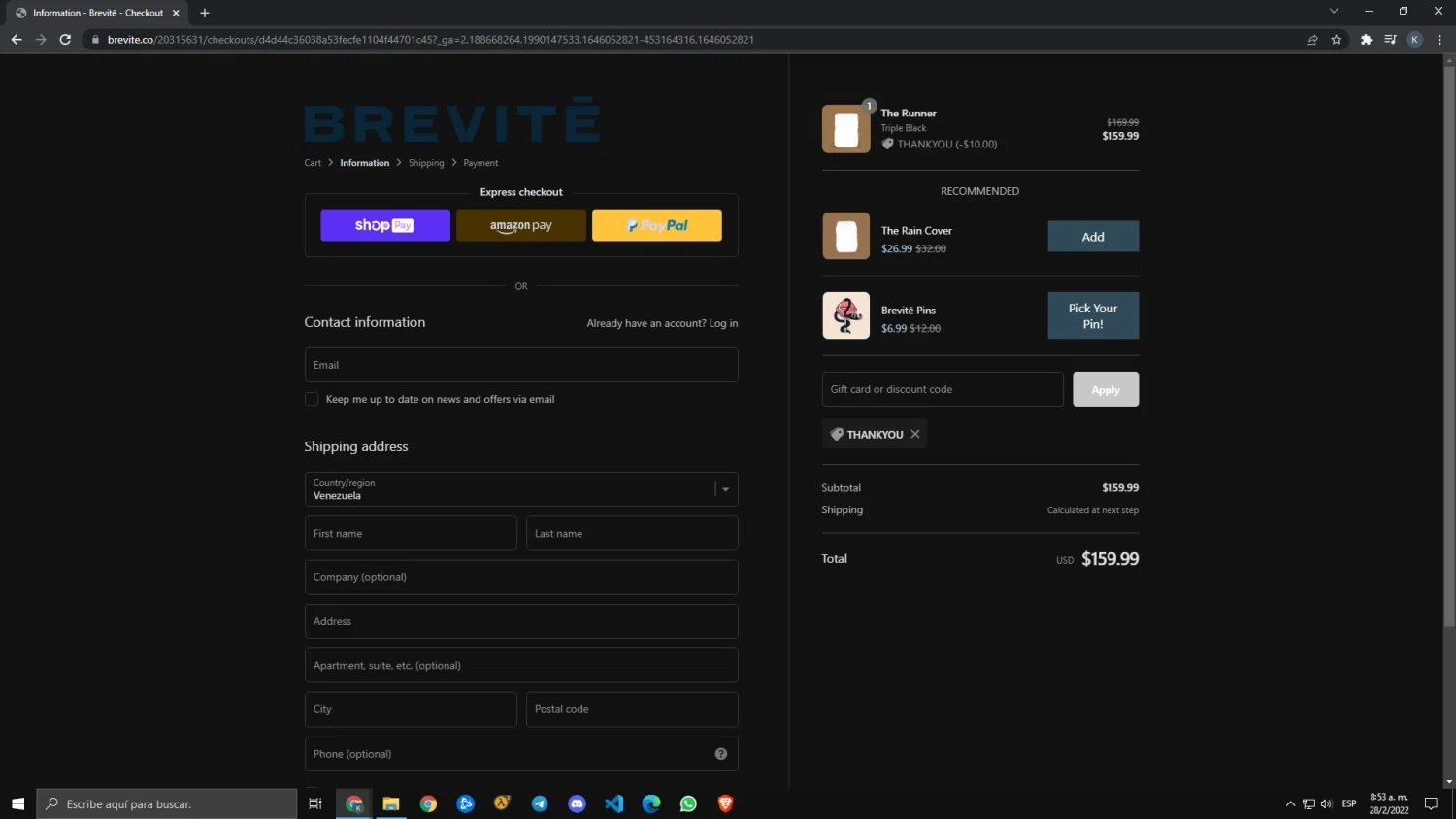Reload the checkout page
1456x819 pixels.
[x=65, y=40]
